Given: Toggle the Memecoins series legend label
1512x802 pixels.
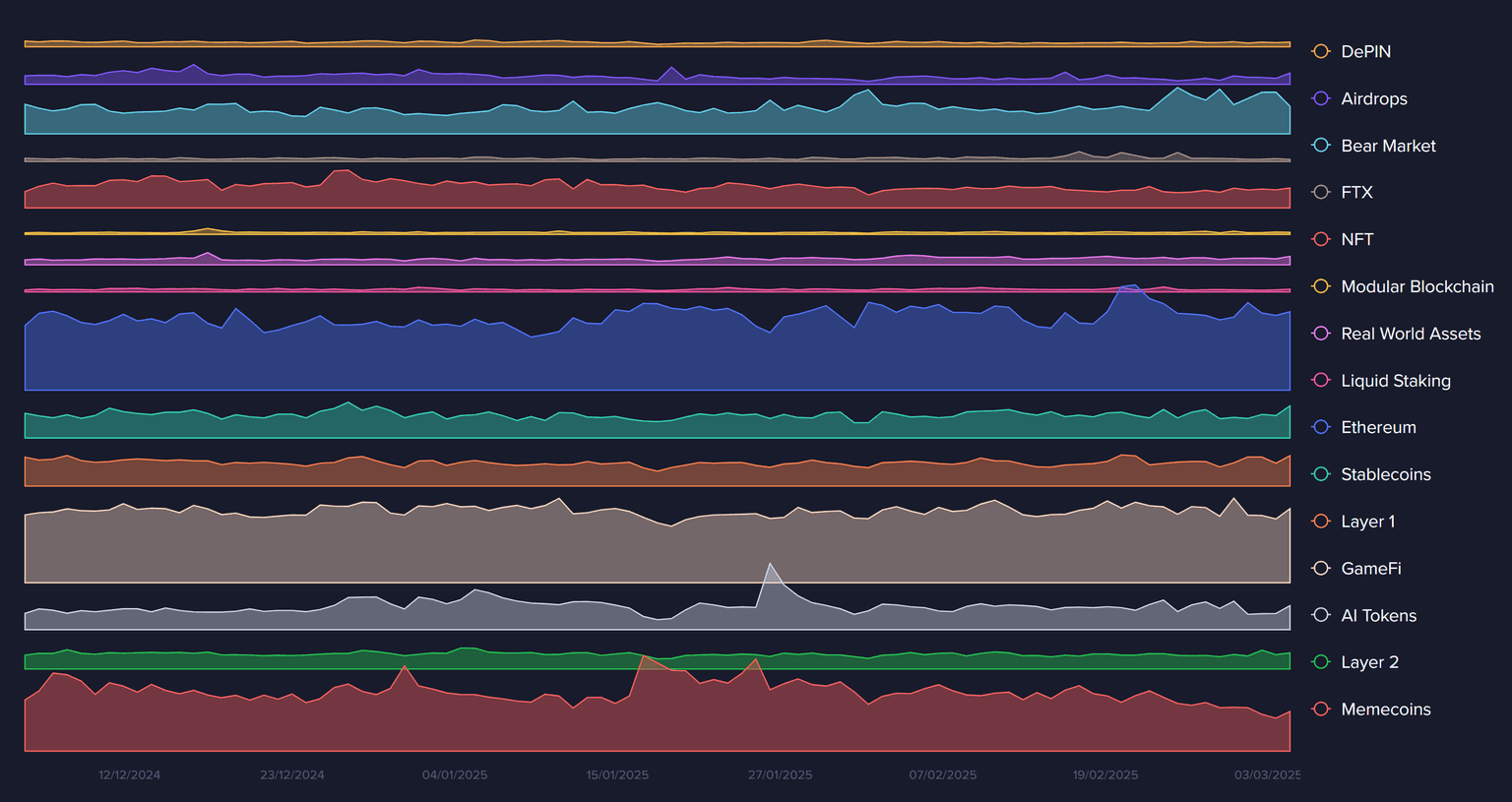Looking at the screenshot, I should point(1385,709).
